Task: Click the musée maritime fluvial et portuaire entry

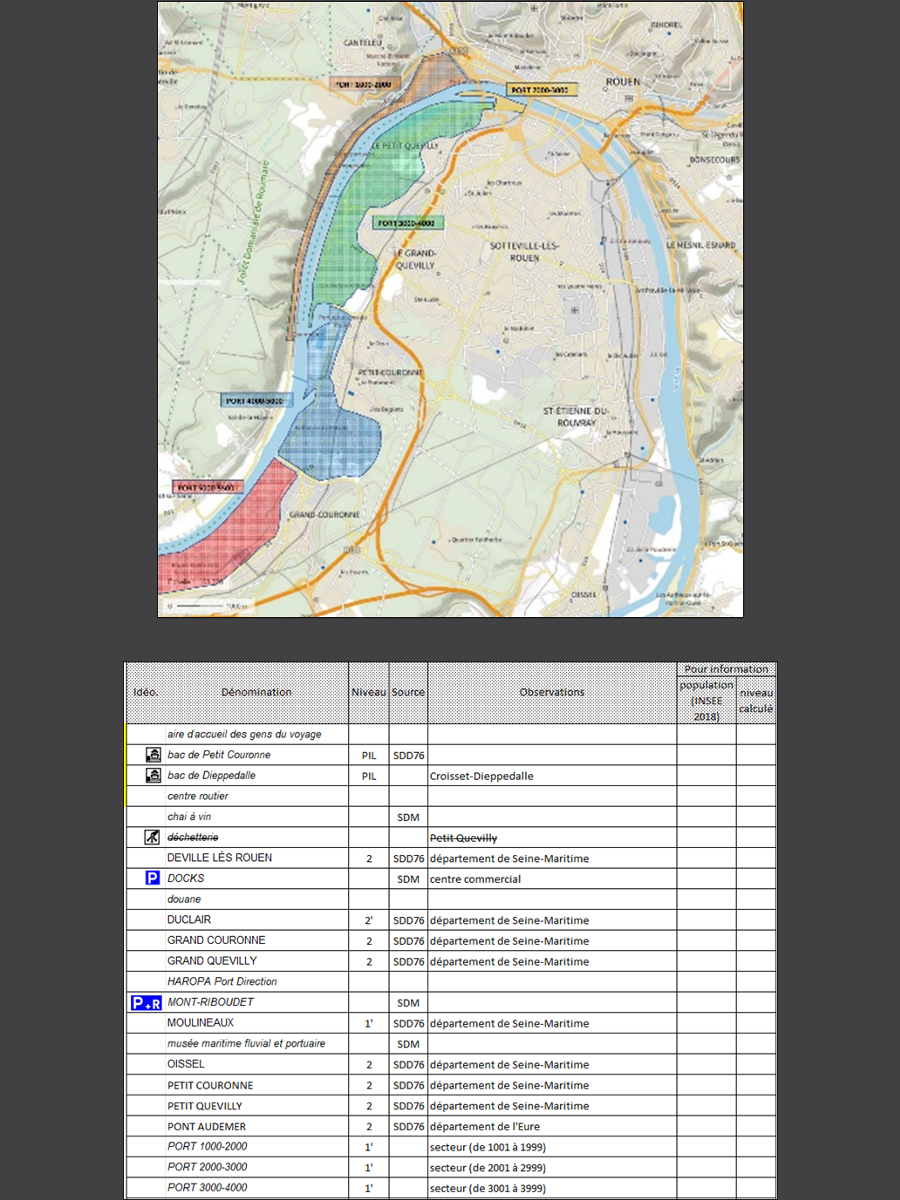Action: point(246,1044)
